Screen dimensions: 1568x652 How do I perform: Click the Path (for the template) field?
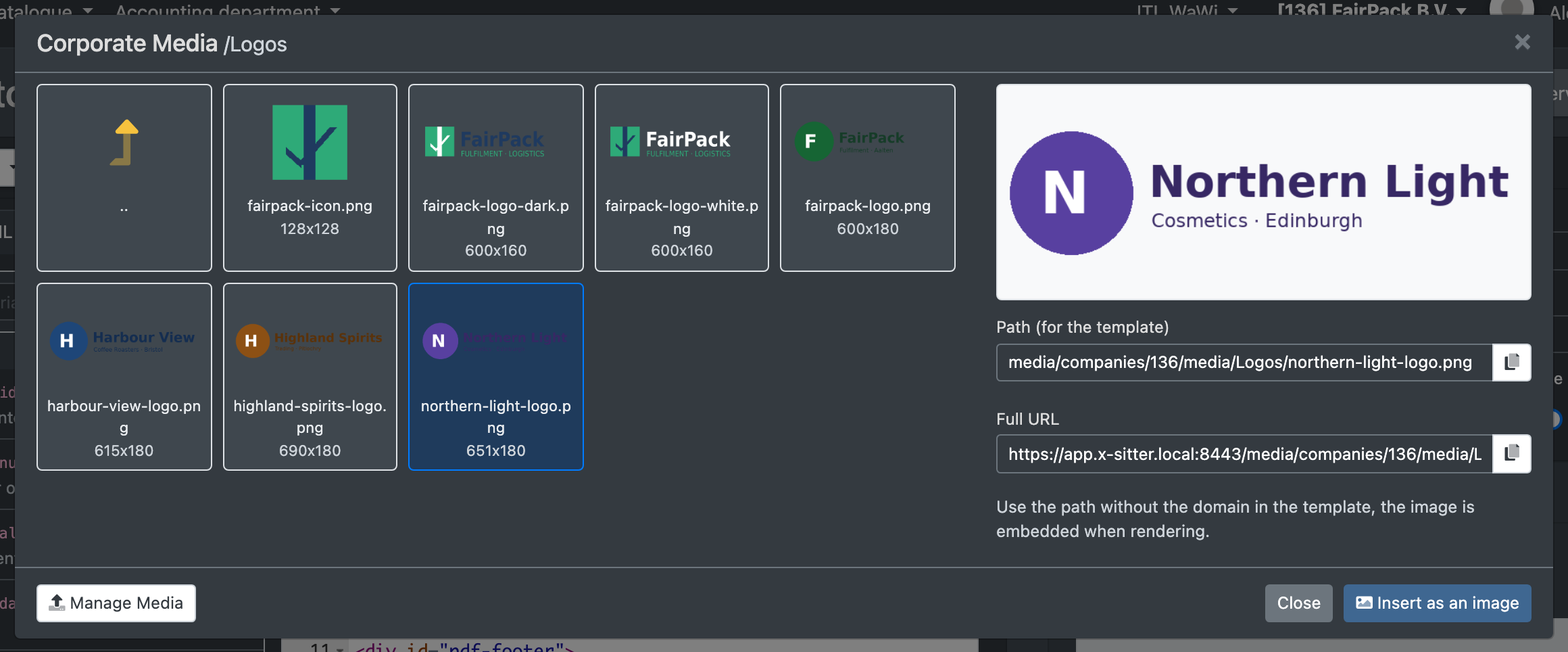(x=1244, y=363)
